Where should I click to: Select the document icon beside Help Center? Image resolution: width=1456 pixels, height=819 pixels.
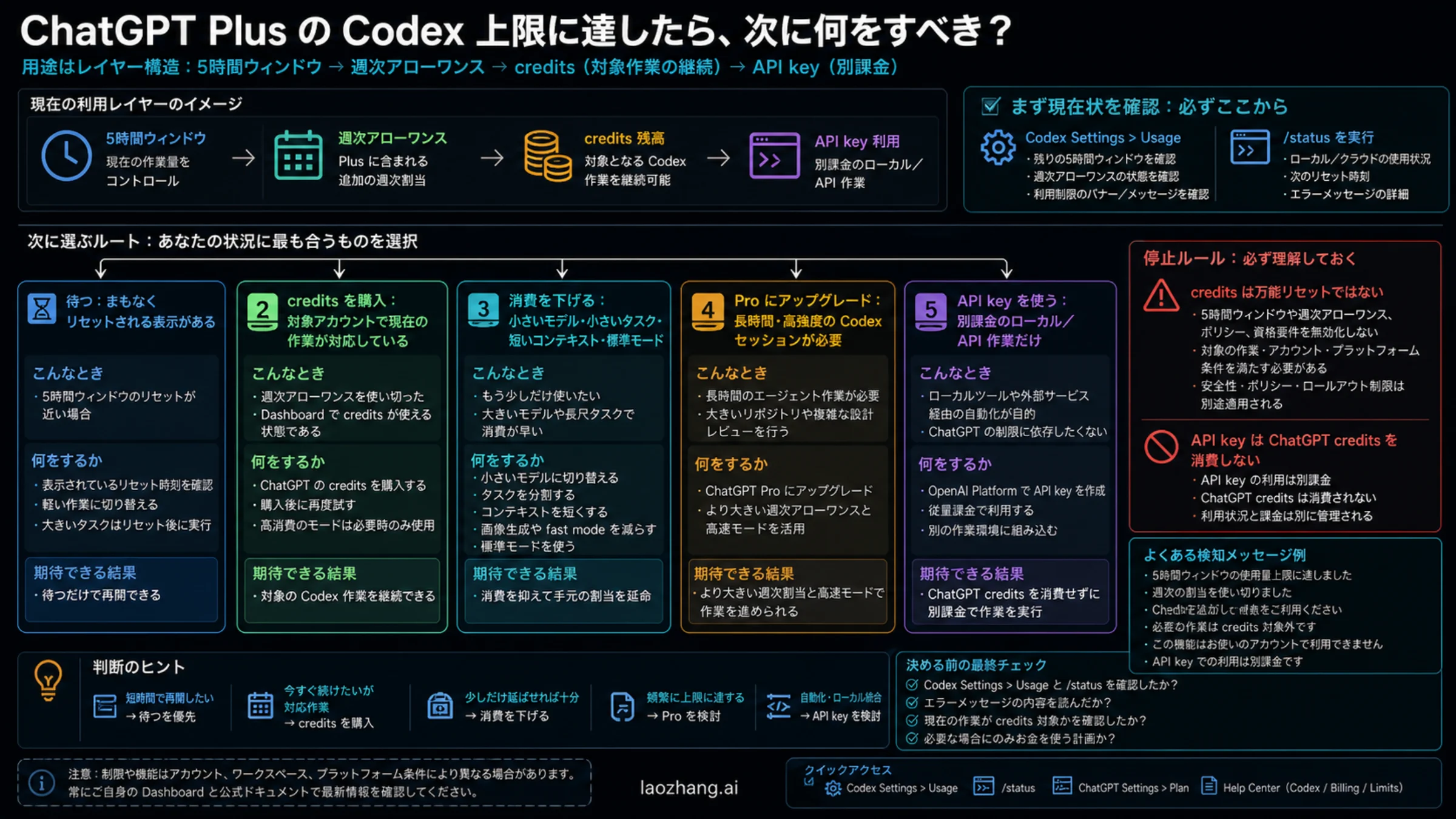click(x=1209, y=786)
